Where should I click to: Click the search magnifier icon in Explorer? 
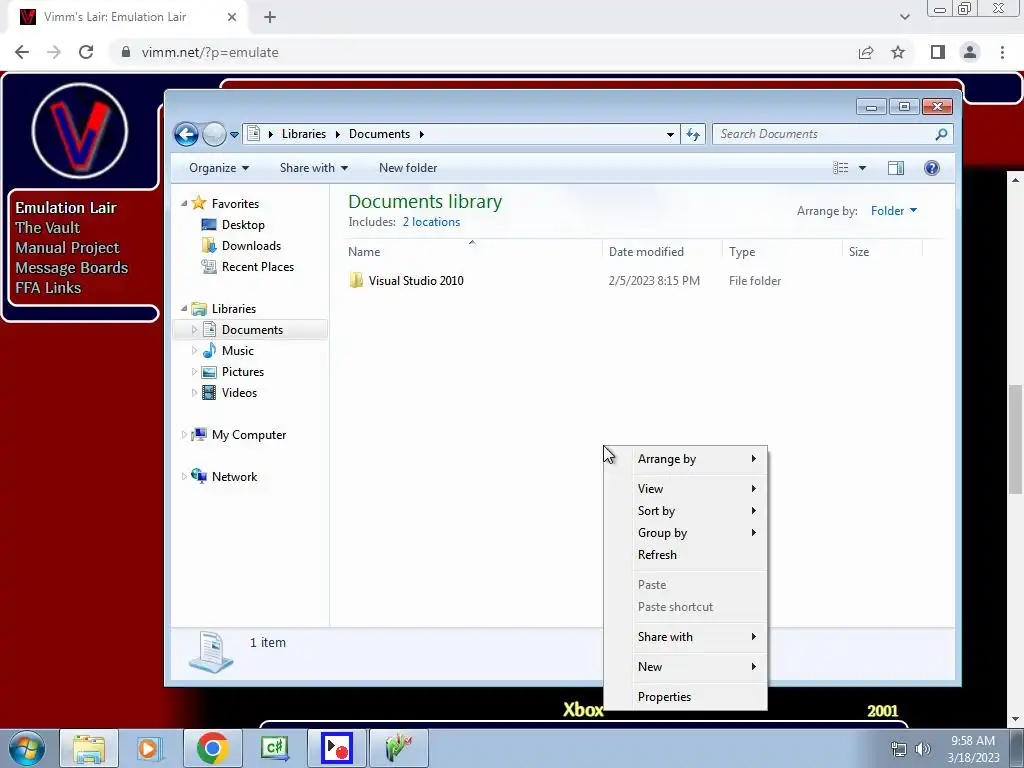(941, 134)
